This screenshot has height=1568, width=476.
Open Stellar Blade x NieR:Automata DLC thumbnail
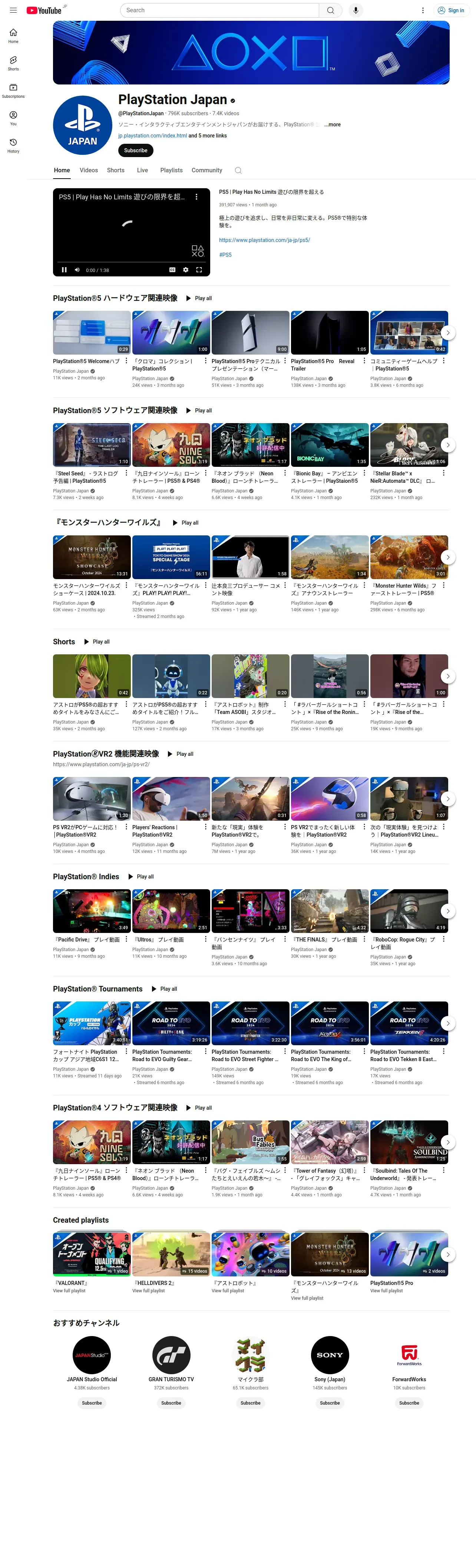[x=409, y=445]
